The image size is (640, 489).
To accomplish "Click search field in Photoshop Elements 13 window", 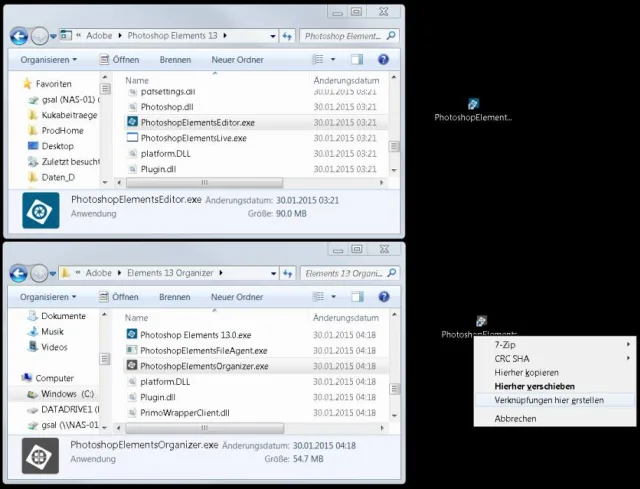I will (349, 36).
